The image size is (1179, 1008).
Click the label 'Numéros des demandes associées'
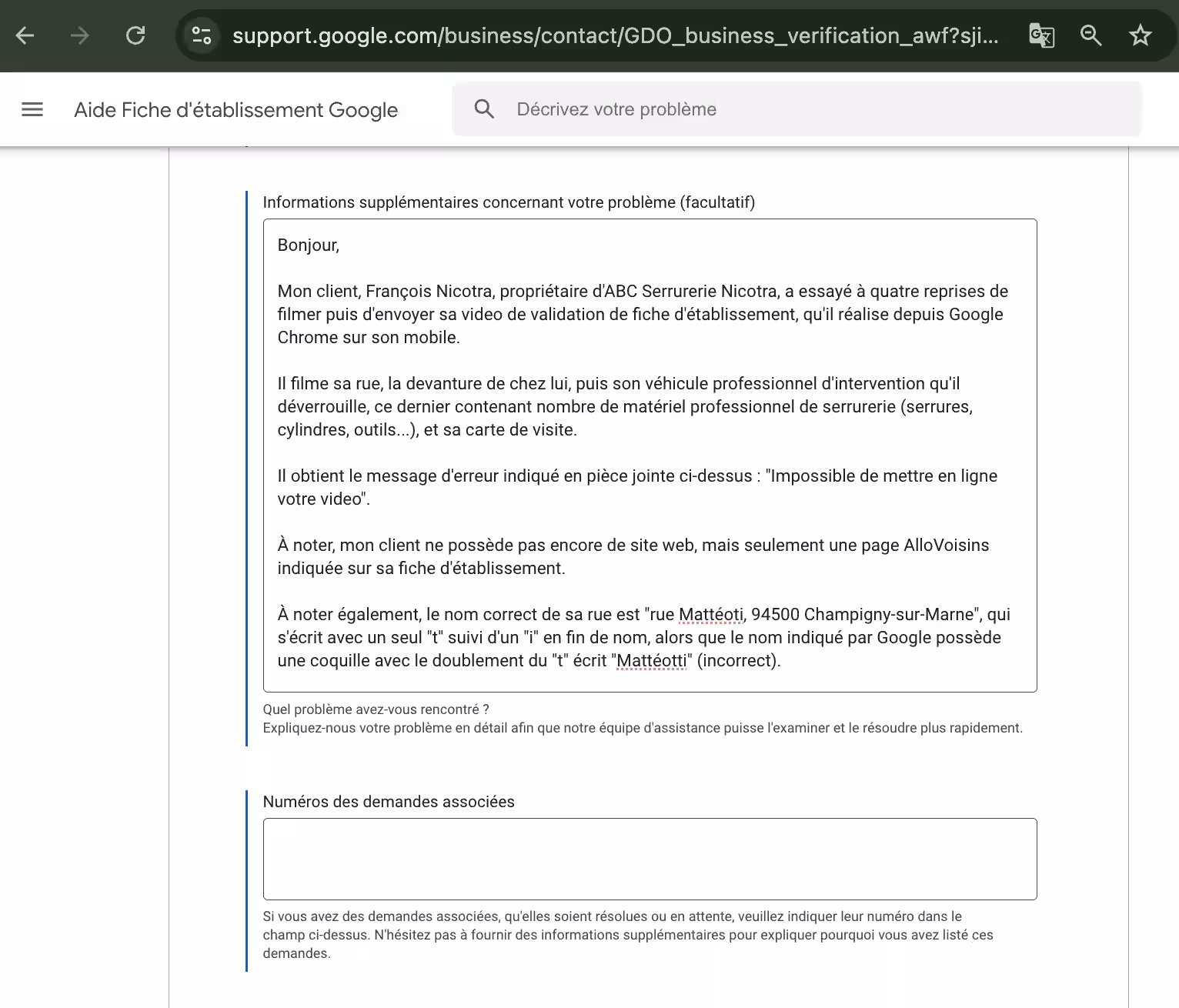[389, 802]
